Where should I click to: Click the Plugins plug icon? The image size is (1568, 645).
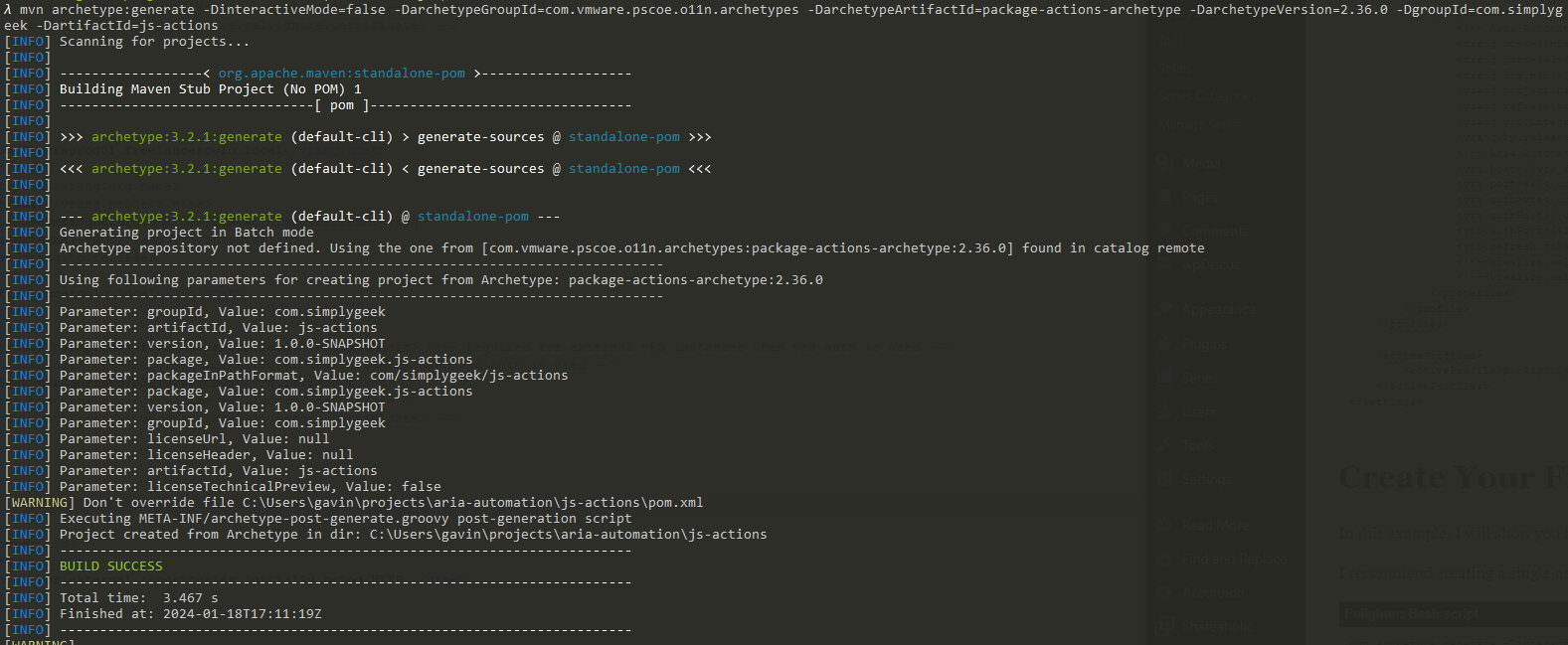[x=1164, y=344]
